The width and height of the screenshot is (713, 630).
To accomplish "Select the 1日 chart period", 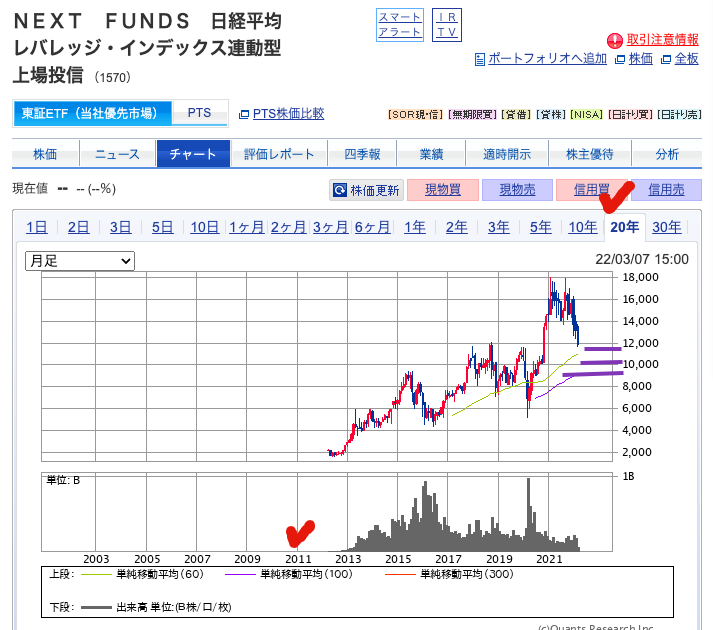I will point(36,227).
